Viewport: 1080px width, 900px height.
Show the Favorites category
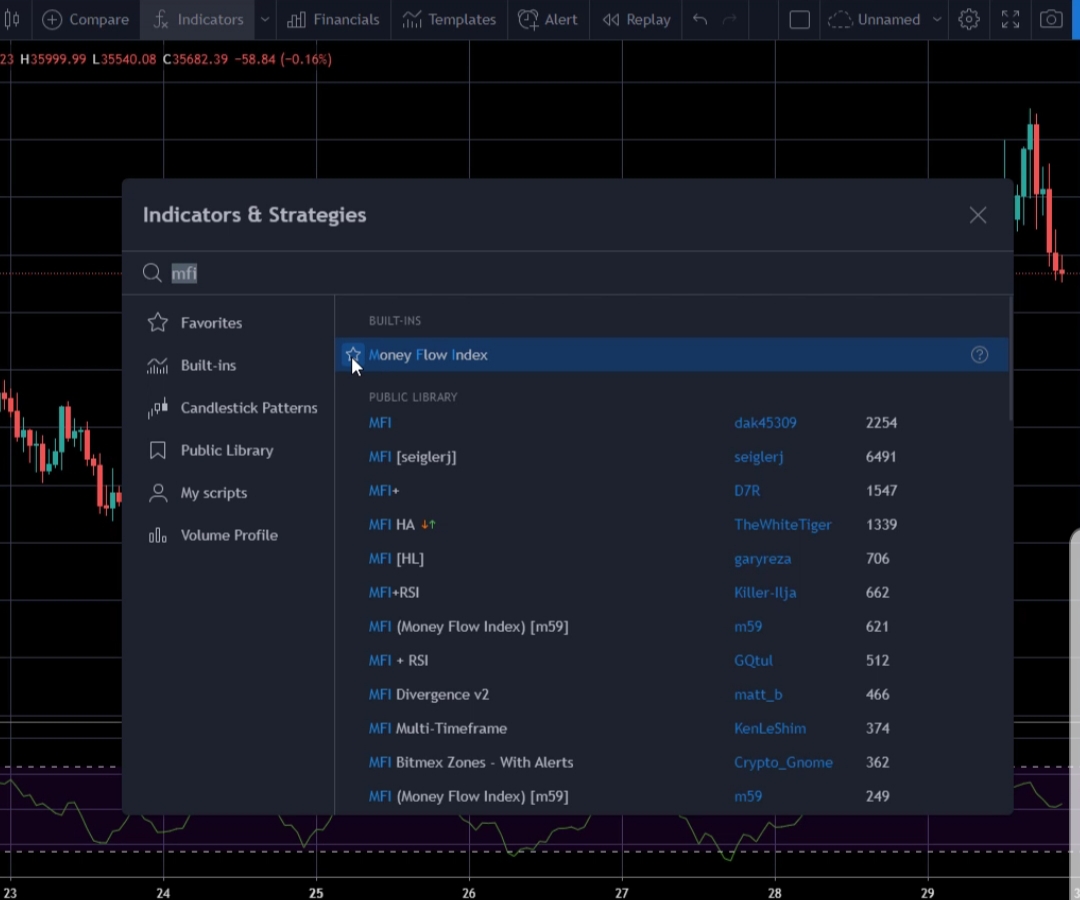[195, 322]
